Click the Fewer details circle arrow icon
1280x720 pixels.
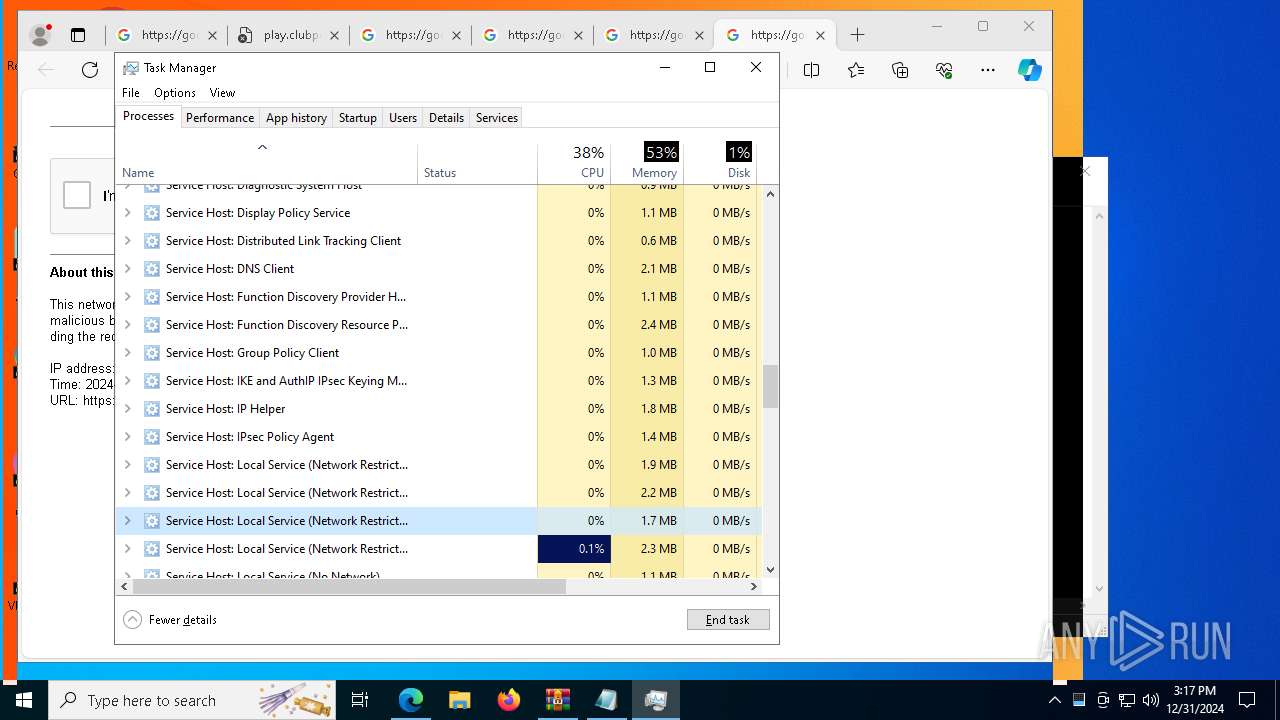click(132, 620)
